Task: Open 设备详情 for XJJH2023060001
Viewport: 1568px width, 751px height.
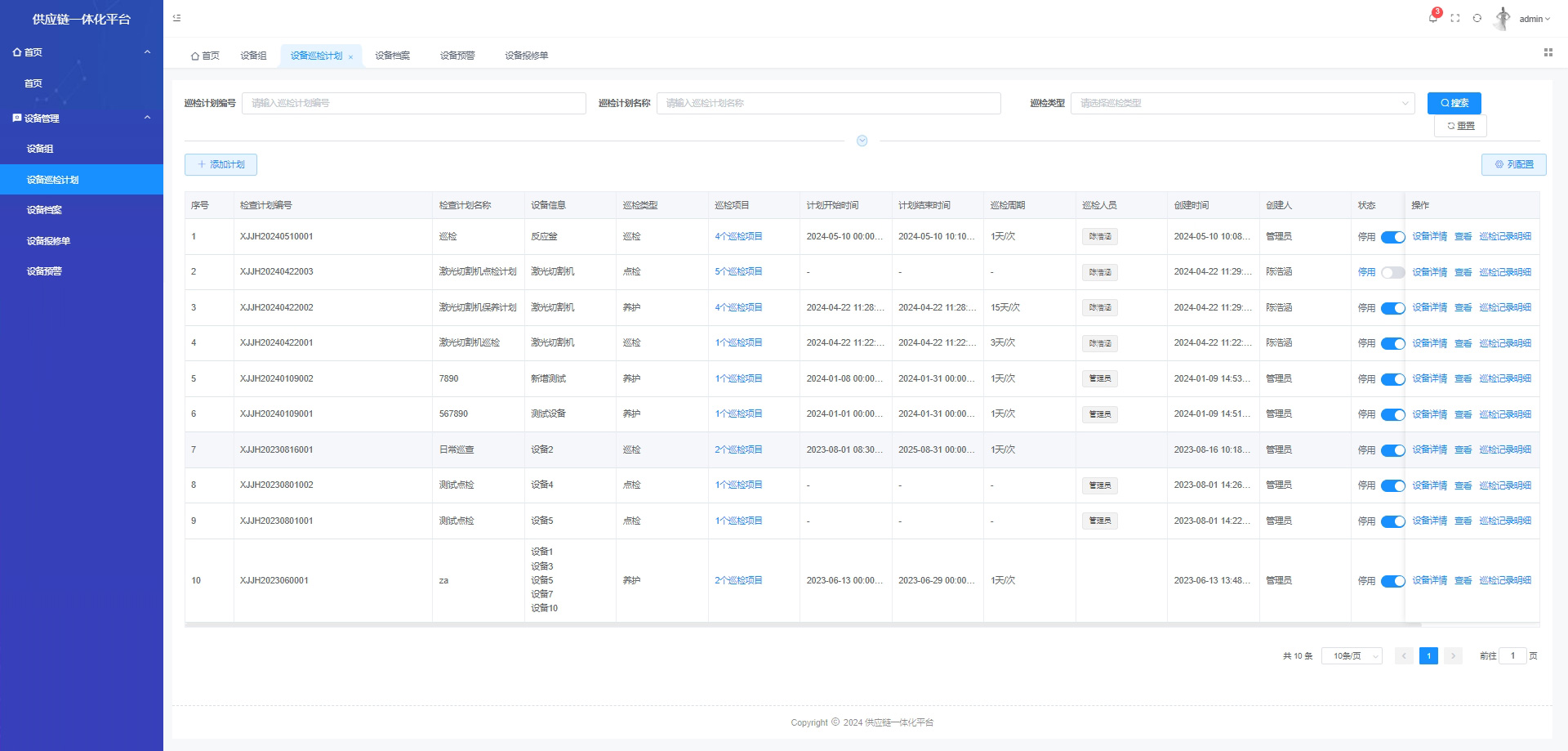Action: click(1429, 580)
